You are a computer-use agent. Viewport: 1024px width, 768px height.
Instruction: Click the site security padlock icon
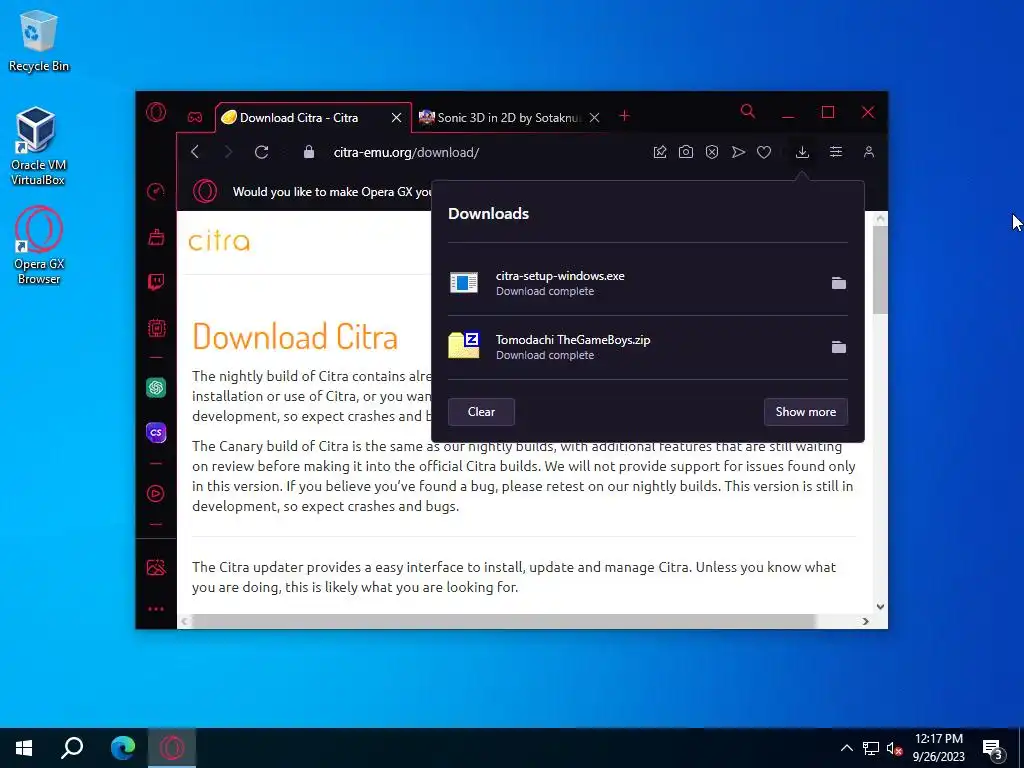(x=309, y=152)
